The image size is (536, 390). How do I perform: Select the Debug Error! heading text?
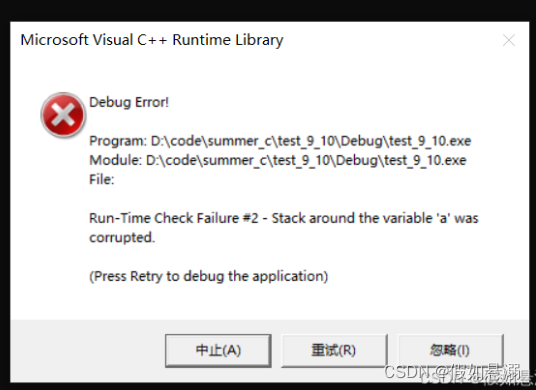[129, 102]
